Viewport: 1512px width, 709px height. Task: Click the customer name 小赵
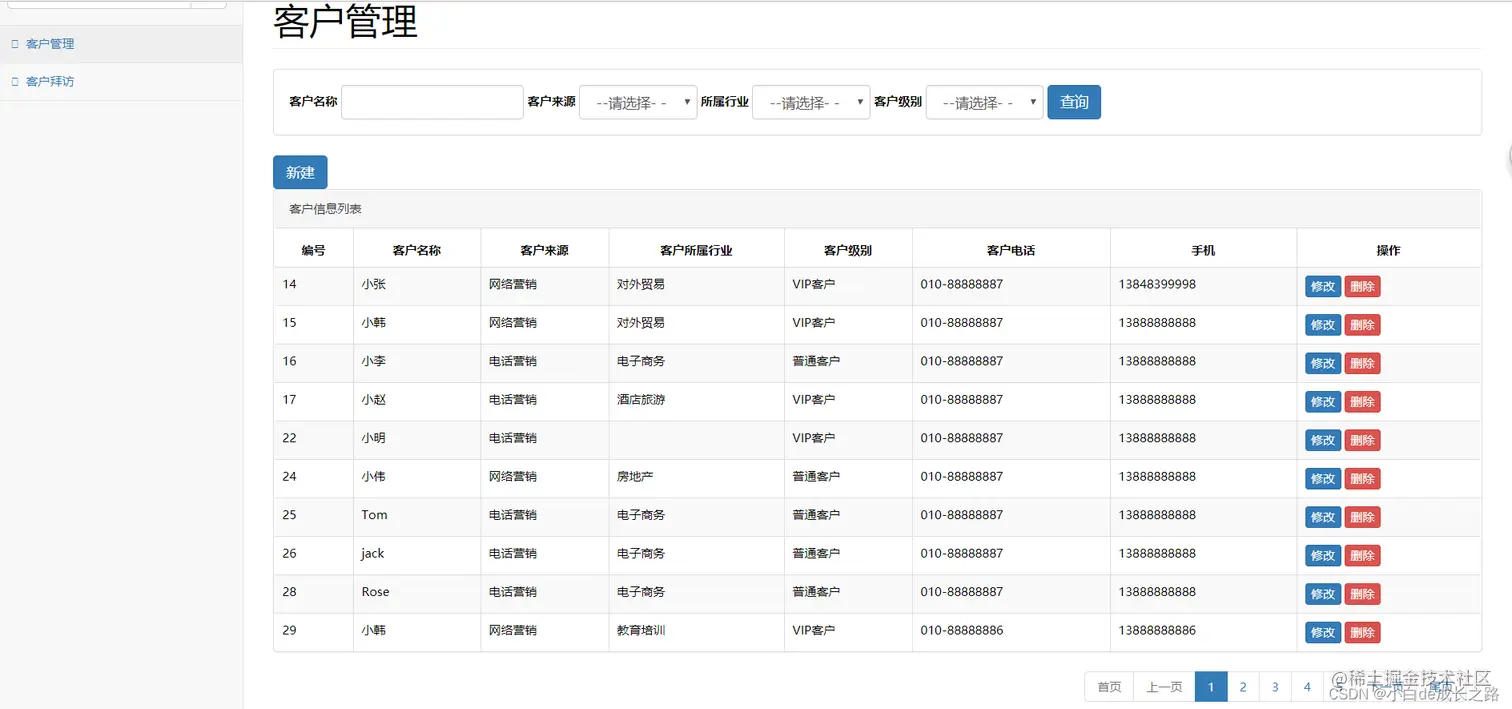(373, 399)
